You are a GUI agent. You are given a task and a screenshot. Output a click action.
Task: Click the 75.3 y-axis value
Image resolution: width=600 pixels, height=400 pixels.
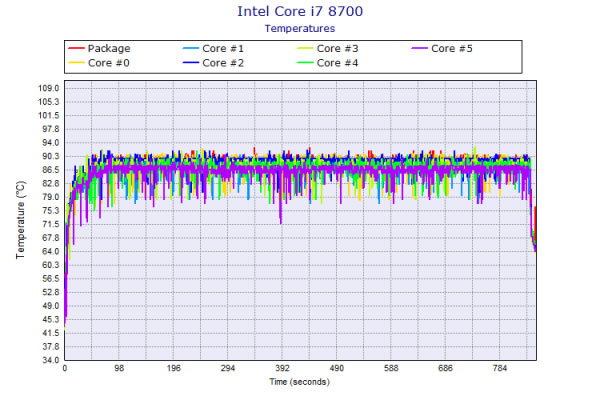coord(51,211)
